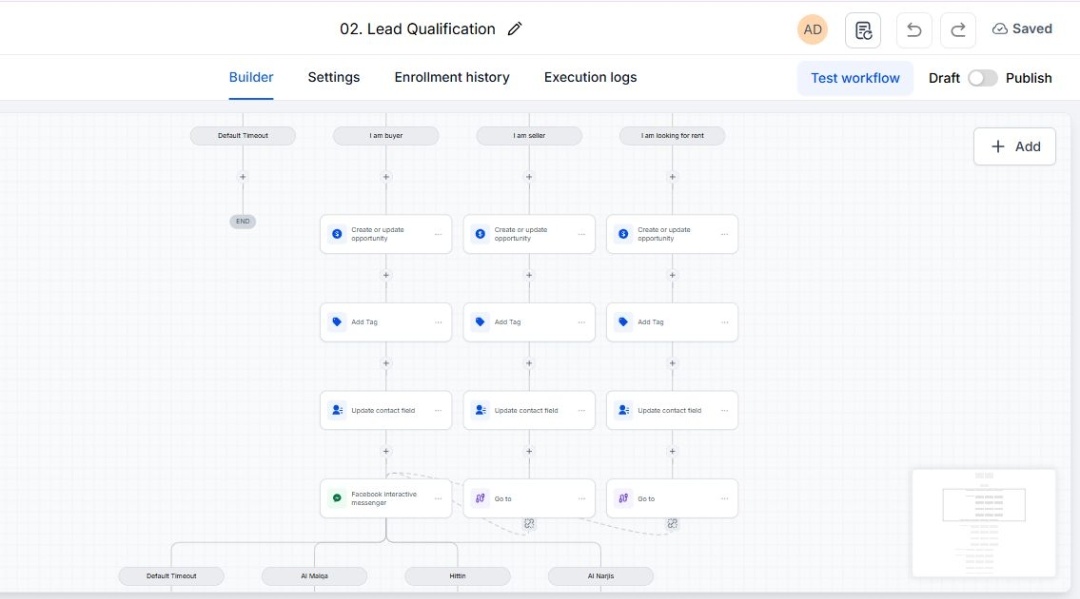Viewport: 1080px width, 599px height.
Task: Select the Al Malqa branch
Action: pyautogui.click(x=314, y=576)
